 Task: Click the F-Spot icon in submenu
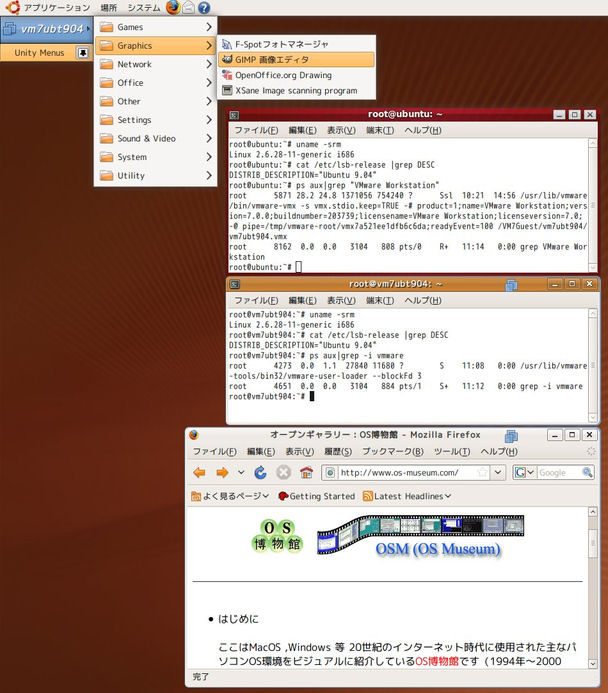[x=227, y=44]
